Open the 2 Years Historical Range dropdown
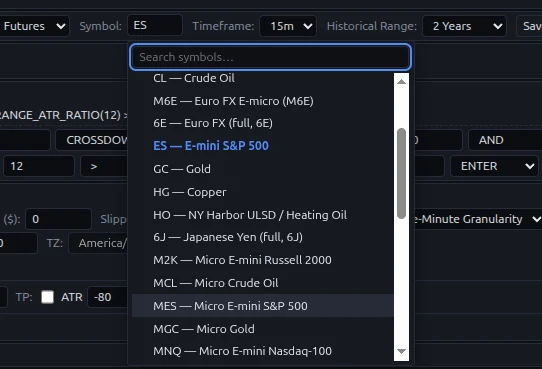The width and height of the screenshot is (542, 369). click(x=464, y=26)
